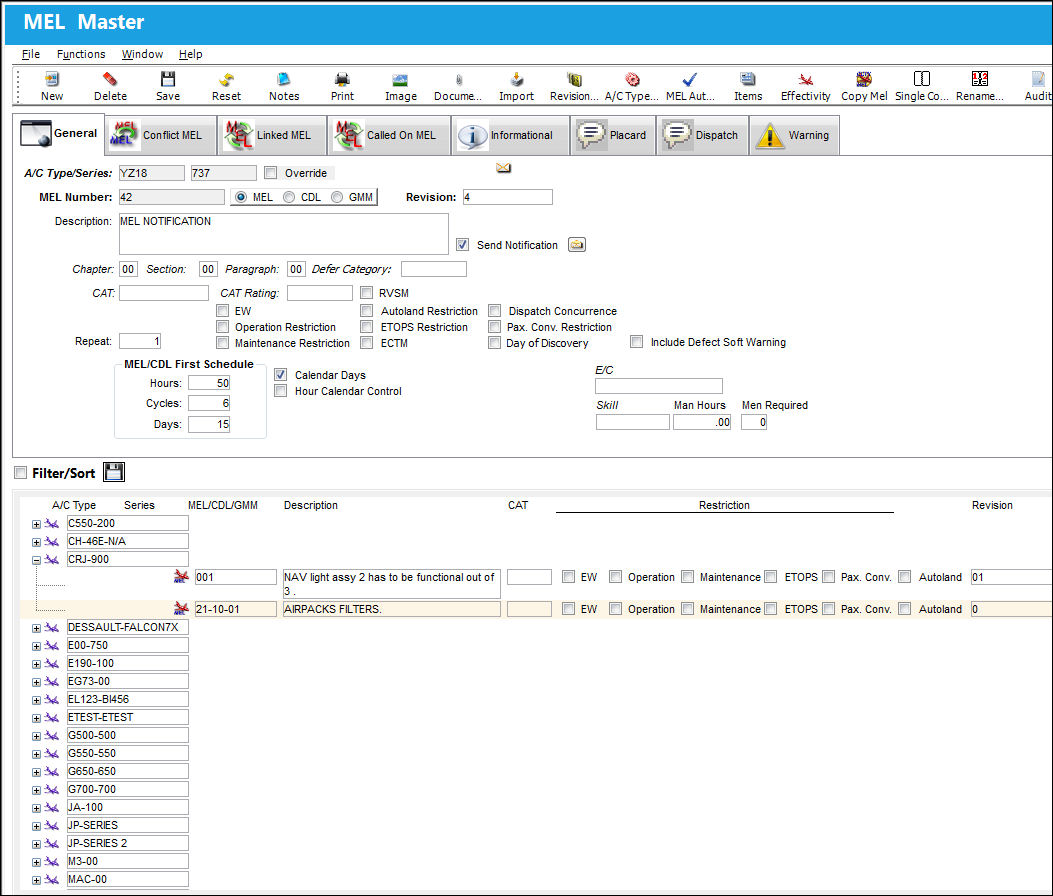Expand the C550-200 aircraft type node
The height and width of the screenshot is (896, 1053).
(x=36, y=524)
